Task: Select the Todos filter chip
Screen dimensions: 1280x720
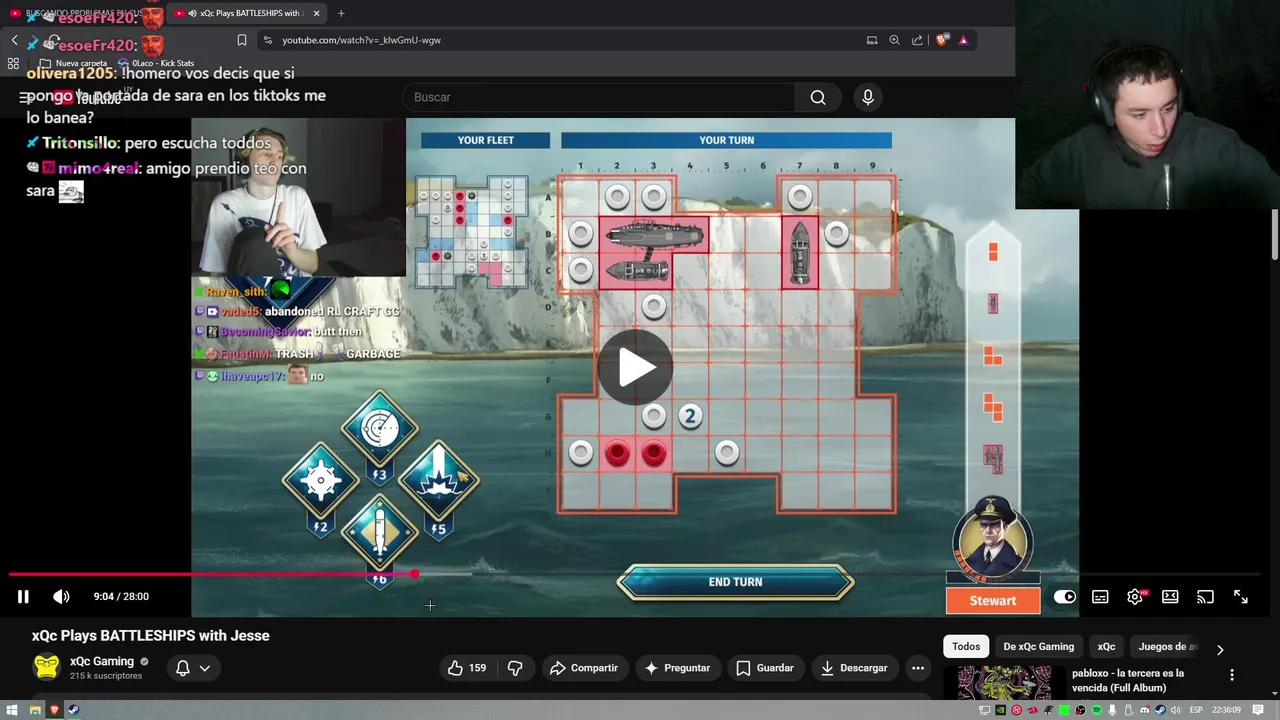Action: pos(966,647)
